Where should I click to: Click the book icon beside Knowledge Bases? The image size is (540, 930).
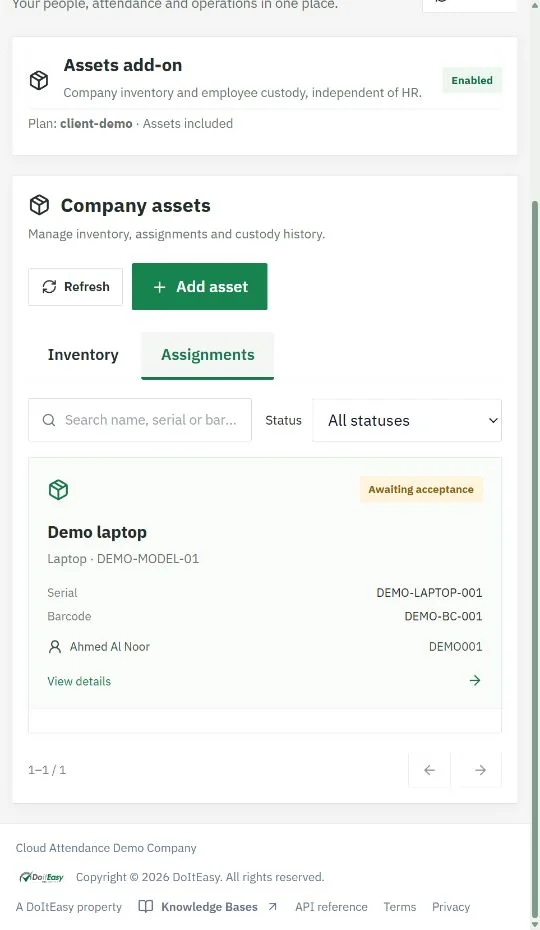click(145, 906)
